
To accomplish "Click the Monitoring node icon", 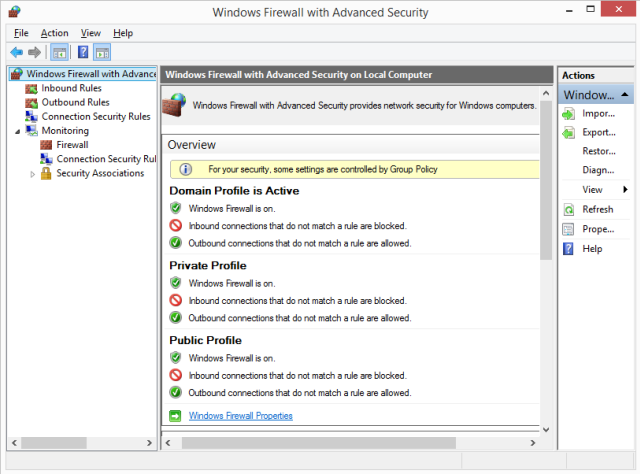I will tap(31, 131).
